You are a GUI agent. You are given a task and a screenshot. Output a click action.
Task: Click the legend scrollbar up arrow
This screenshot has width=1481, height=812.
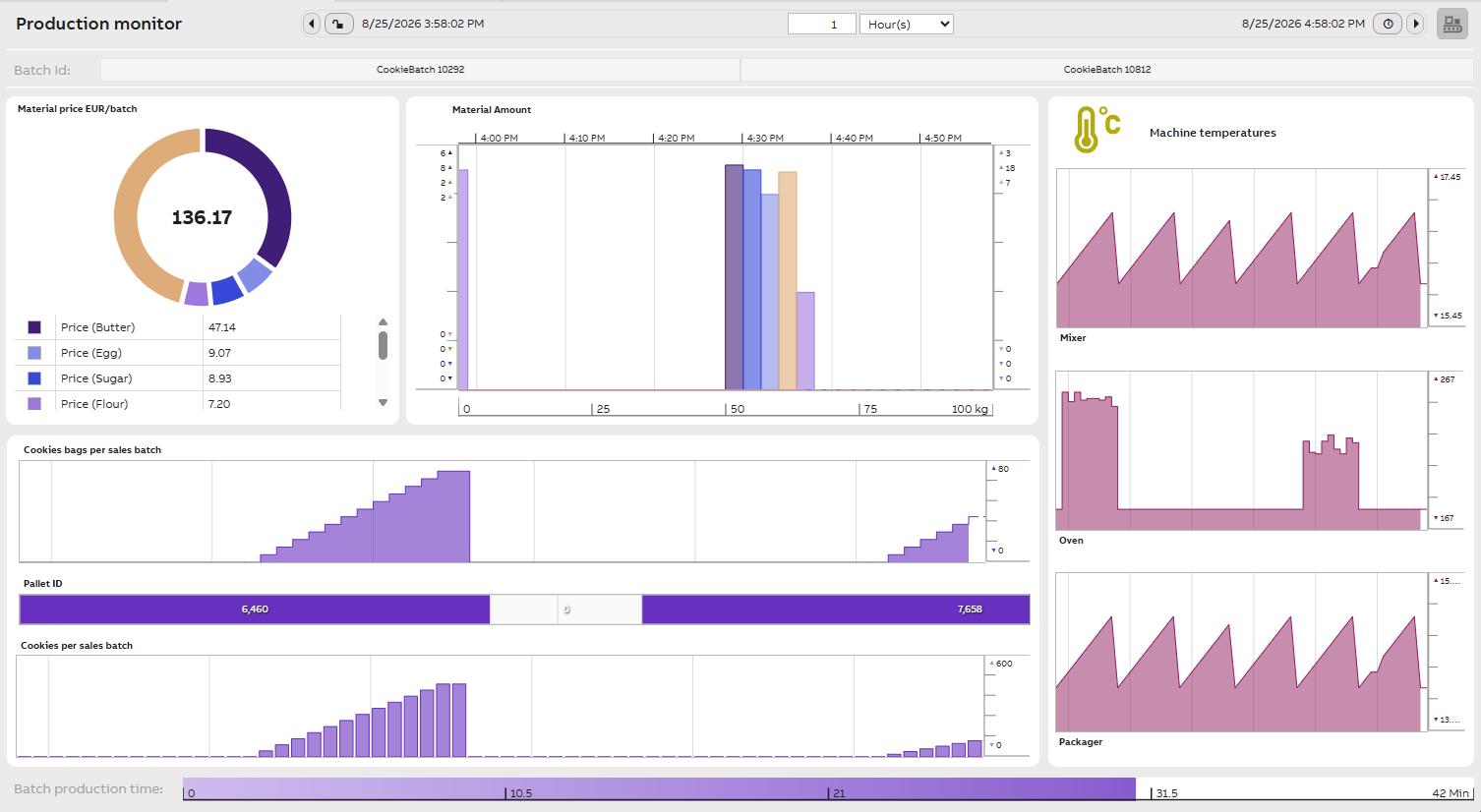pyautogui.click(x=384, y=322)
